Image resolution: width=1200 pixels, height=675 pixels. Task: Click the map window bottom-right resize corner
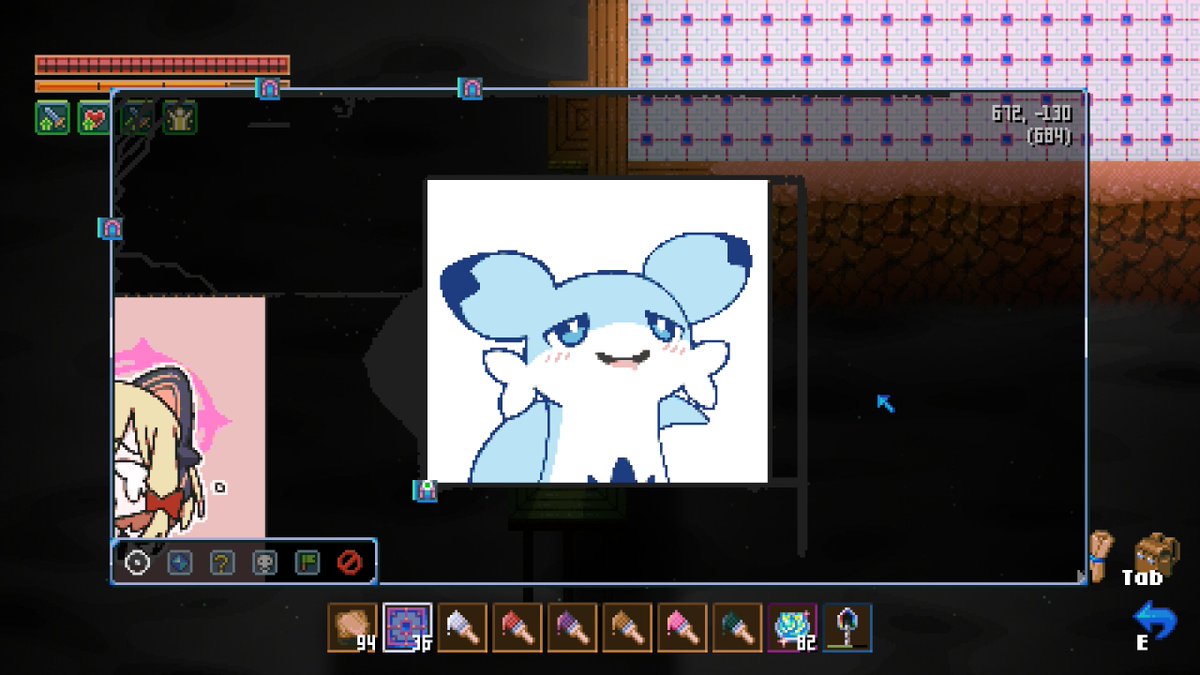[x=1080, y=577]
